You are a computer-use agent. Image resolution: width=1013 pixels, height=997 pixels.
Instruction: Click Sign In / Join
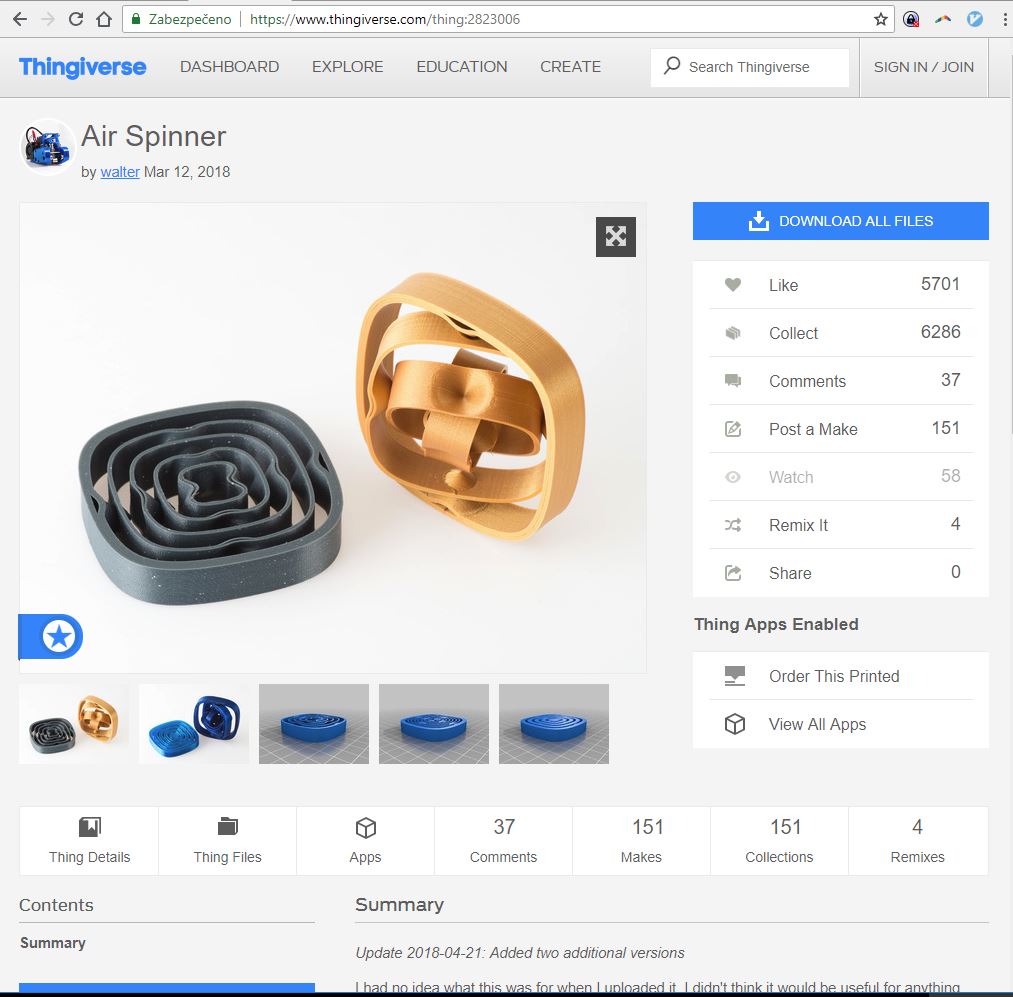tap(923, 67)
